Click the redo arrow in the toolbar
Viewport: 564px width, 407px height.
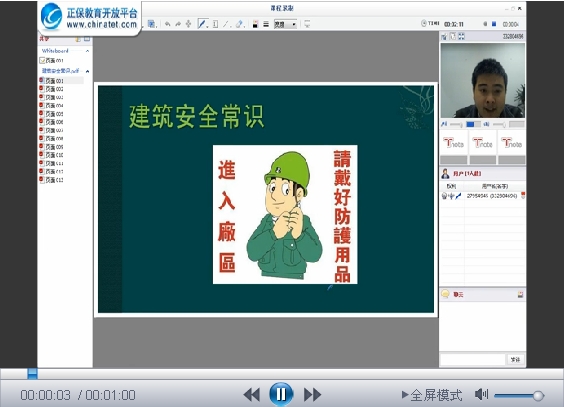178,24
